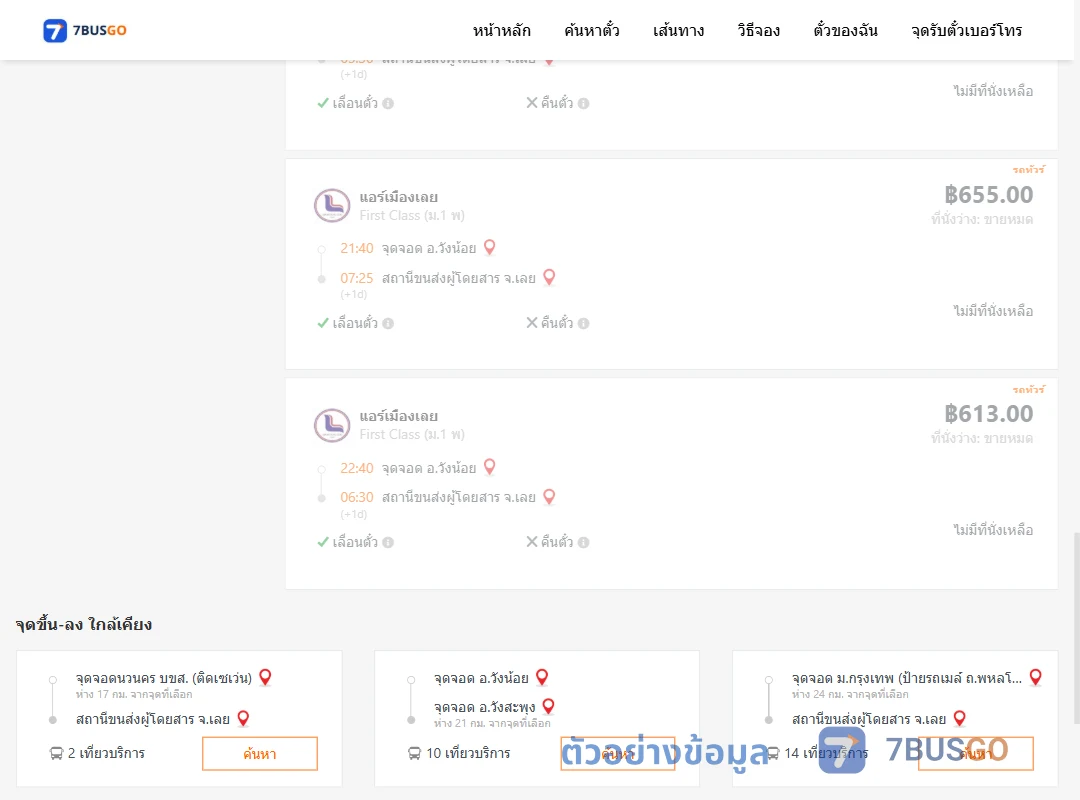Image resolution: width=1080 pixels, height=800 pixels.
Task: Go to หน้าหลัก menu item
Action: (501, 30)
